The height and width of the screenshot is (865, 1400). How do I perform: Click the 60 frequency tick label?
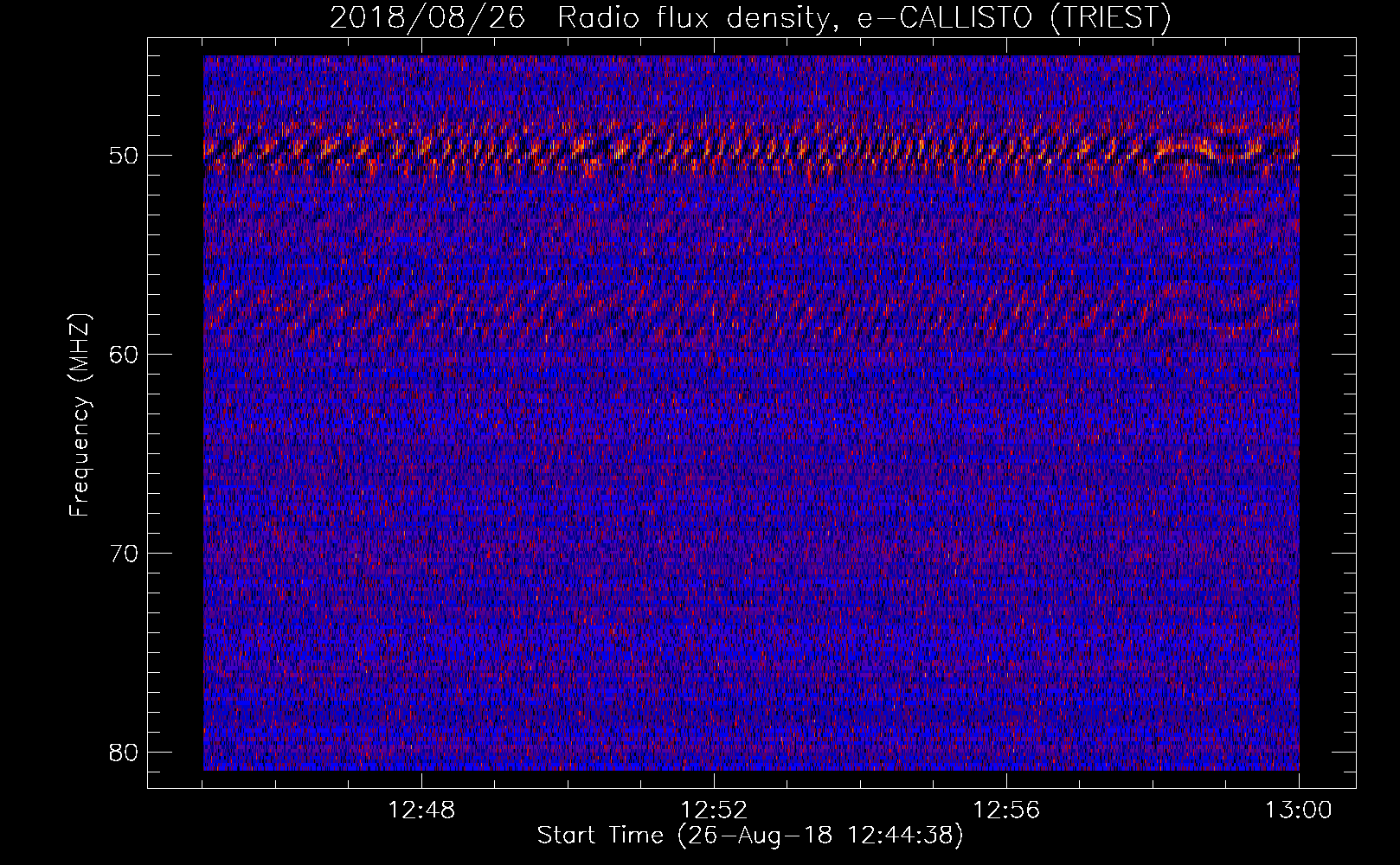125,355
